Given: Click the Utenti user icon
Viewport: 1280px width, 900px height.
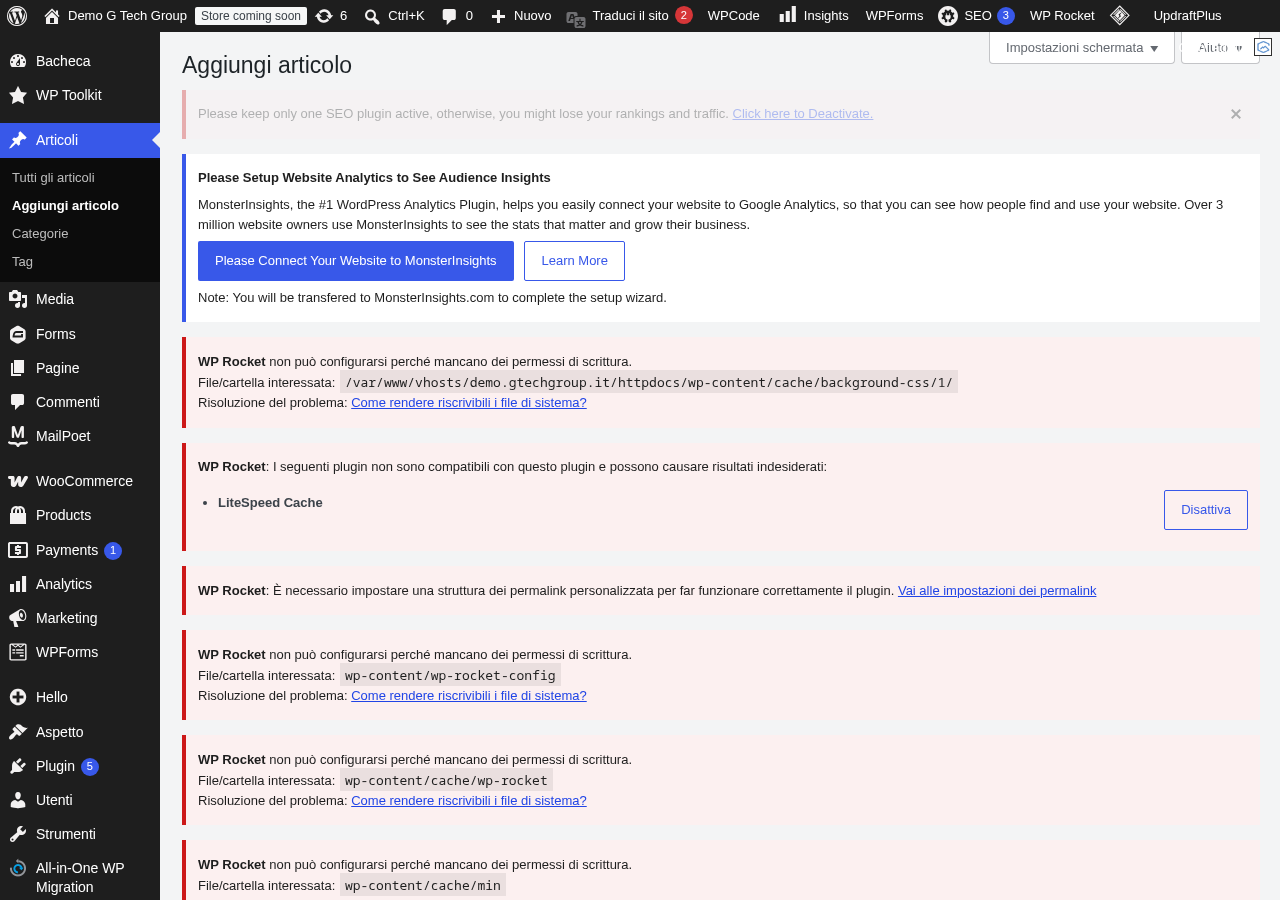Looking at the screenshot, I should (x=18, y=800).
